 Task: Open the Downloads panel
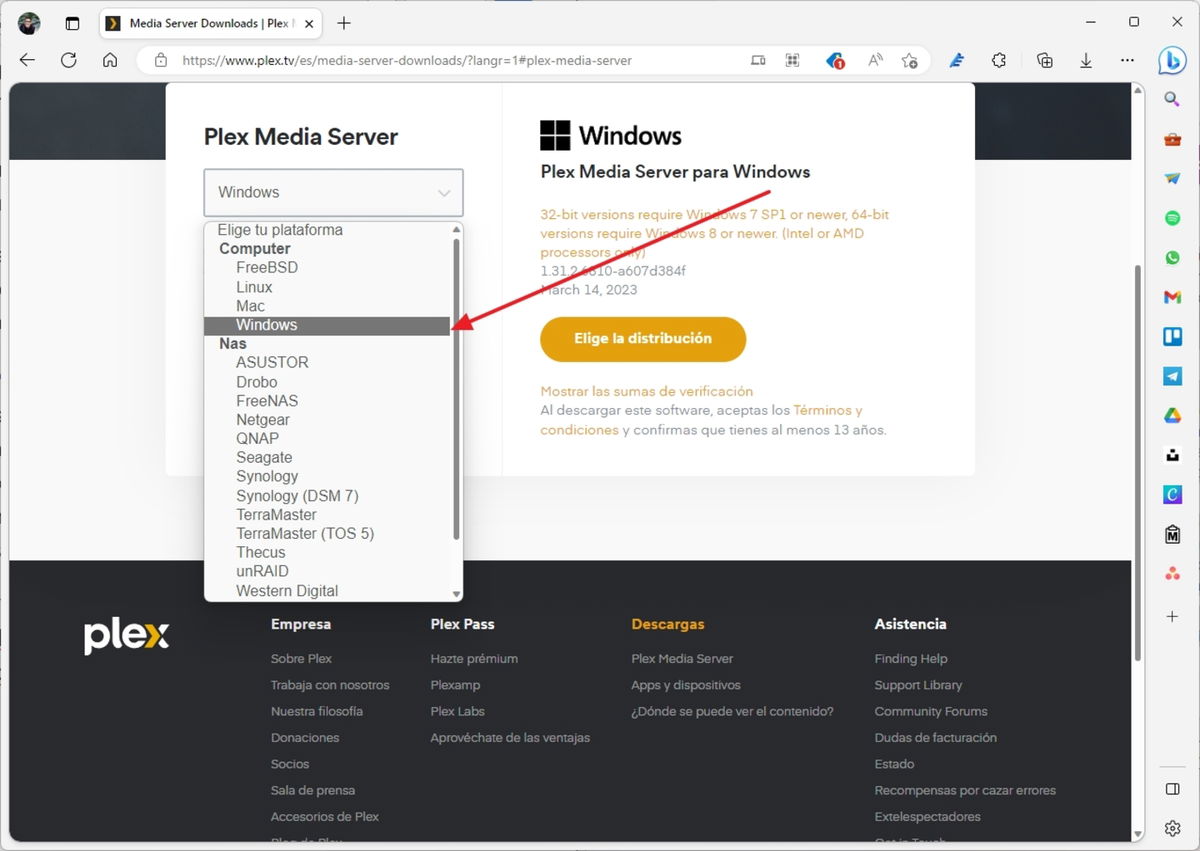[x=1086, y=61]
